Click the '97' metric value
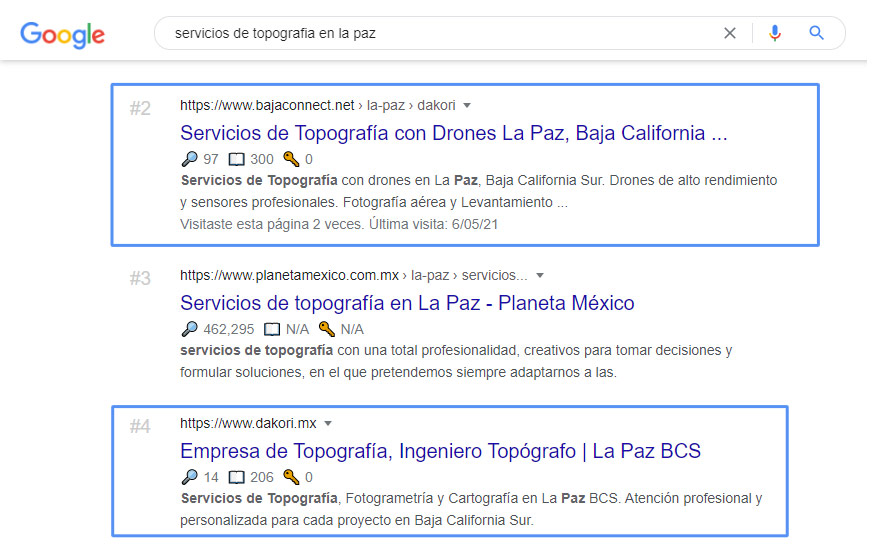 pos(211,160)
